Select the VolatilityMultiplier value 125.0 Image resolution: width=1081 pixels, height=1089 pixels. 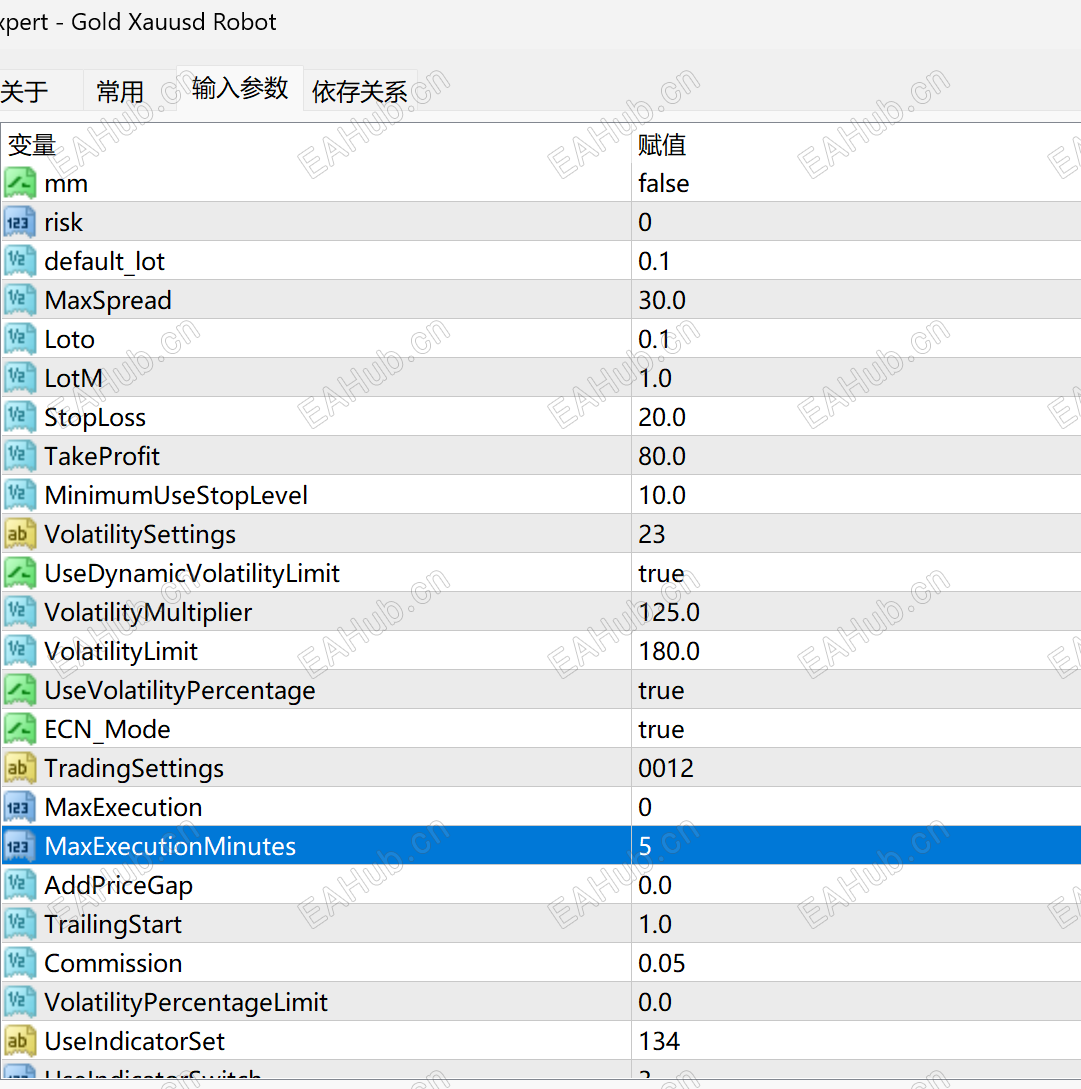pos(668,612)
